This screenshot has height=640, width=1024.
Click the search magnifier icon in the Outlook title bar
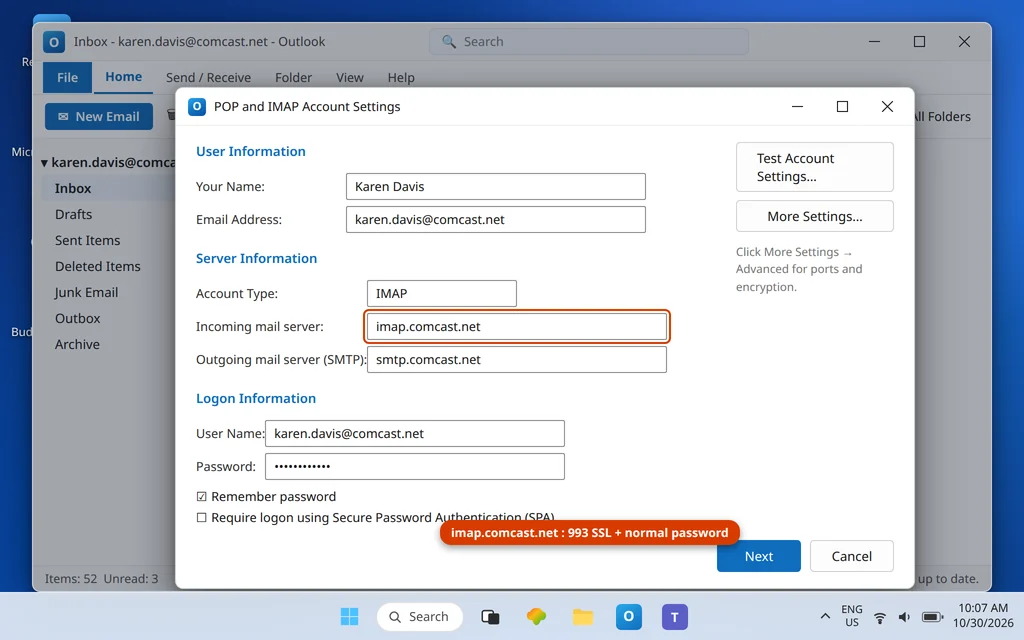[449, 42]
